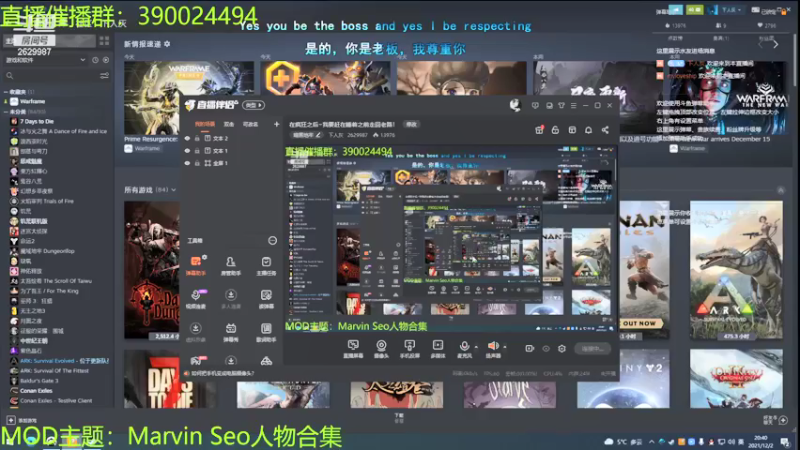This screenshot has width=800, height=450.
Task: Click the Steam library search field
Action: [51, 76]
